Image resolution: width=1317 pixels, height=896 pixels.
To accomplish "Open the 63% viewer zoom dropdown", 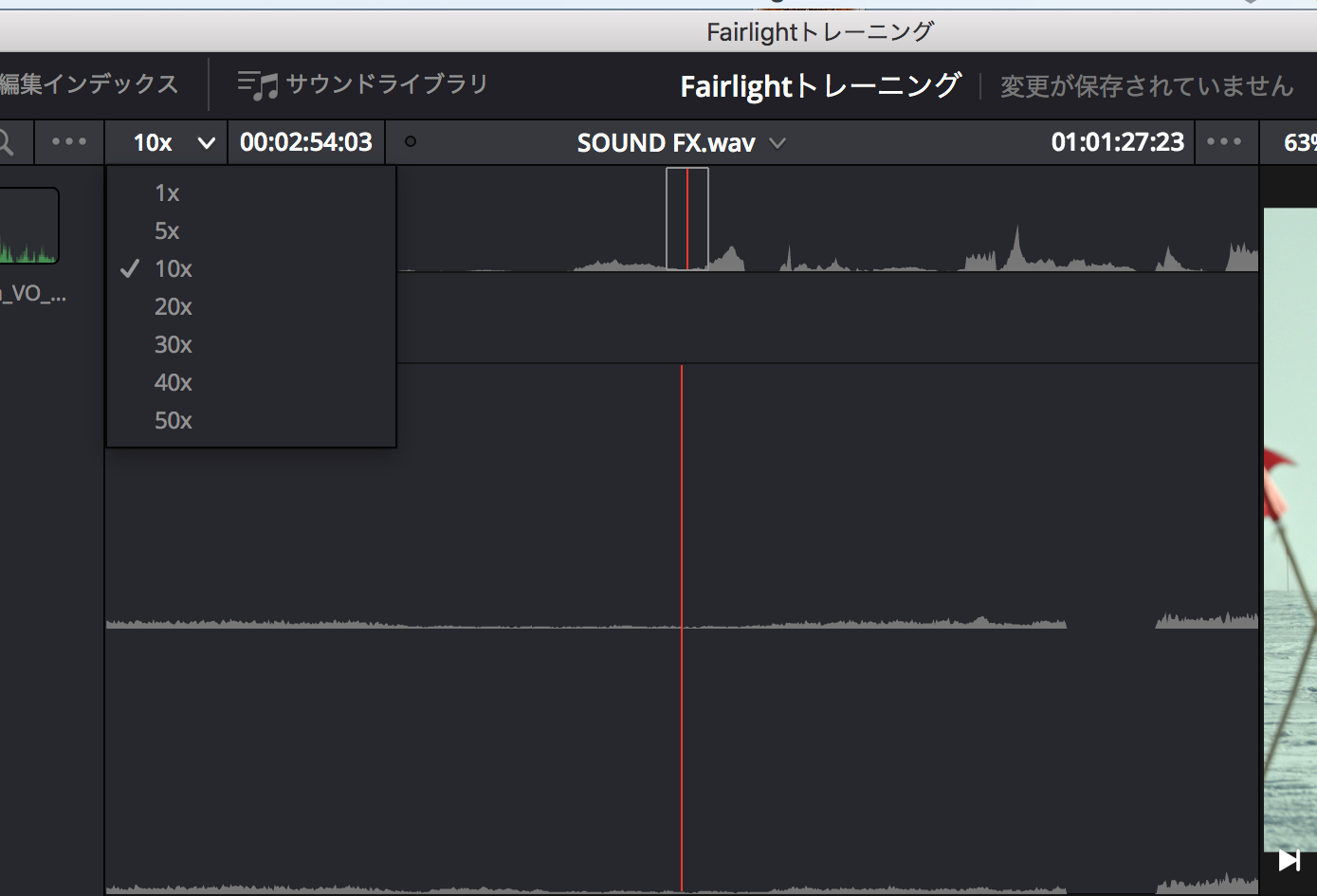I will (1298, 142).
